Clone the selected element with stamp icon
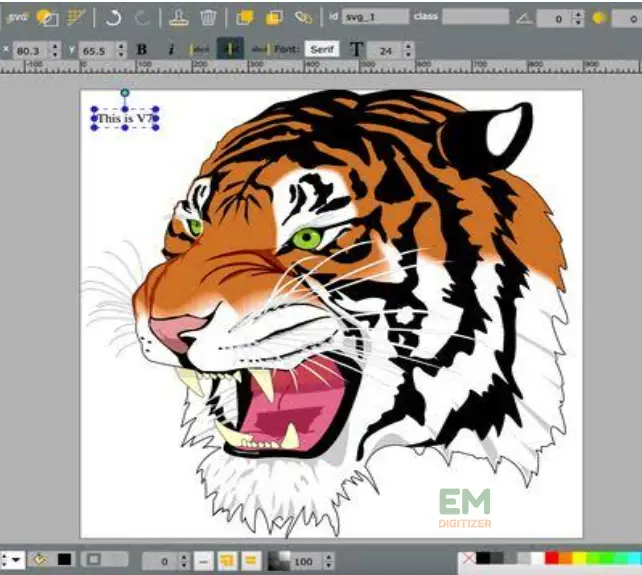Viewport: 642px width, 575px height. click(179, 18)
